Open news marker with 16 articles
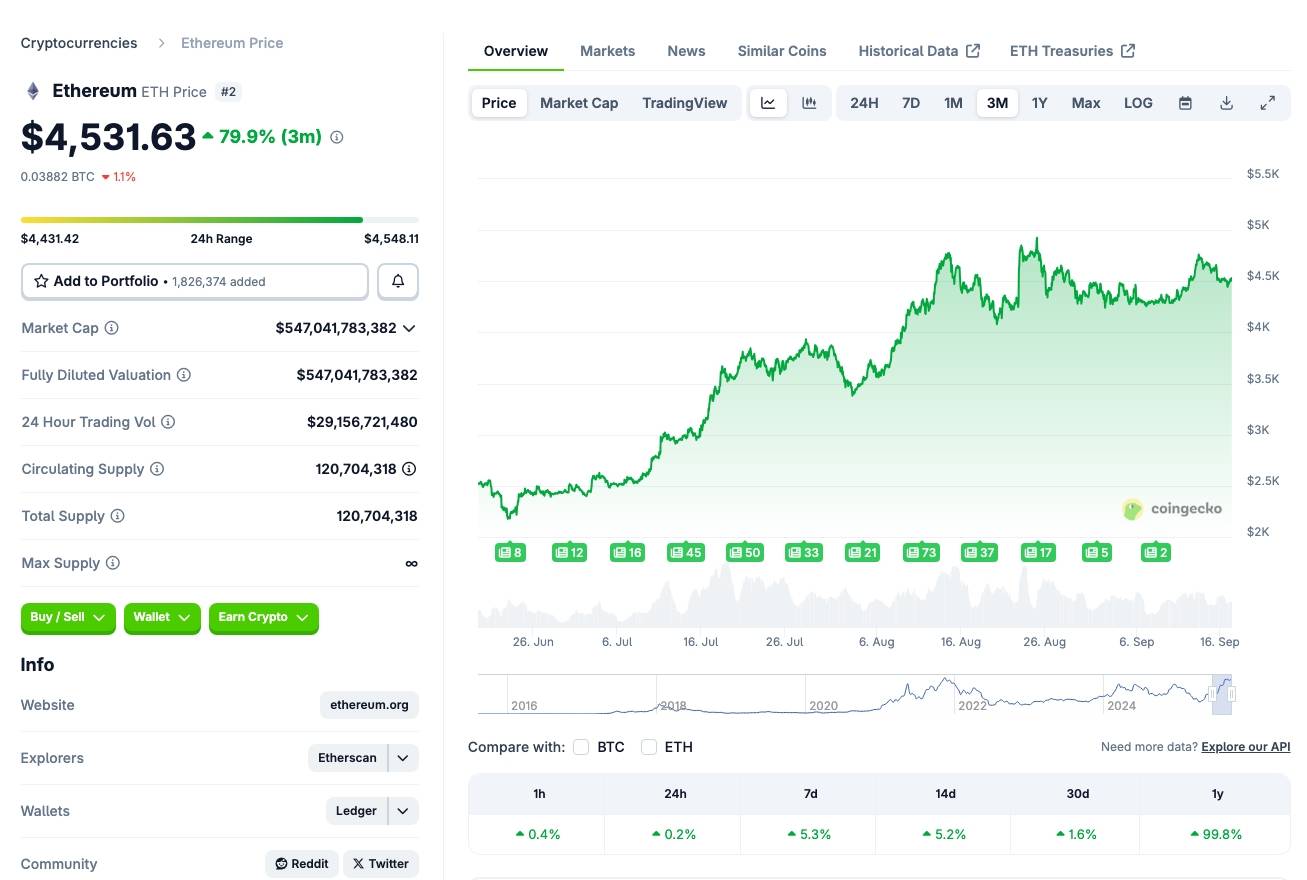Screen dimensions: 1307x880 628,552
